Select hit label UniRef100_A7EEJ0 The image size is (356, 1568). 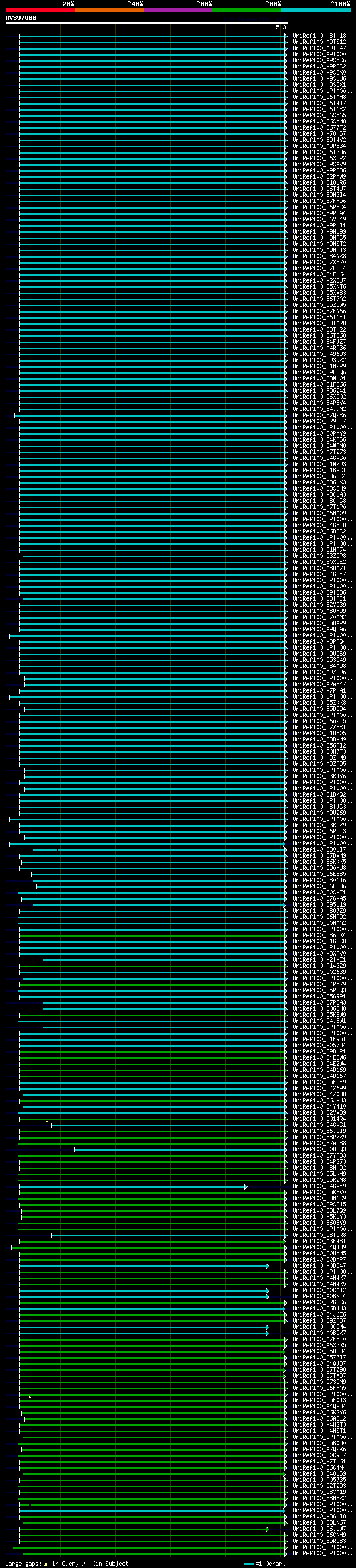pos(319,1339)
